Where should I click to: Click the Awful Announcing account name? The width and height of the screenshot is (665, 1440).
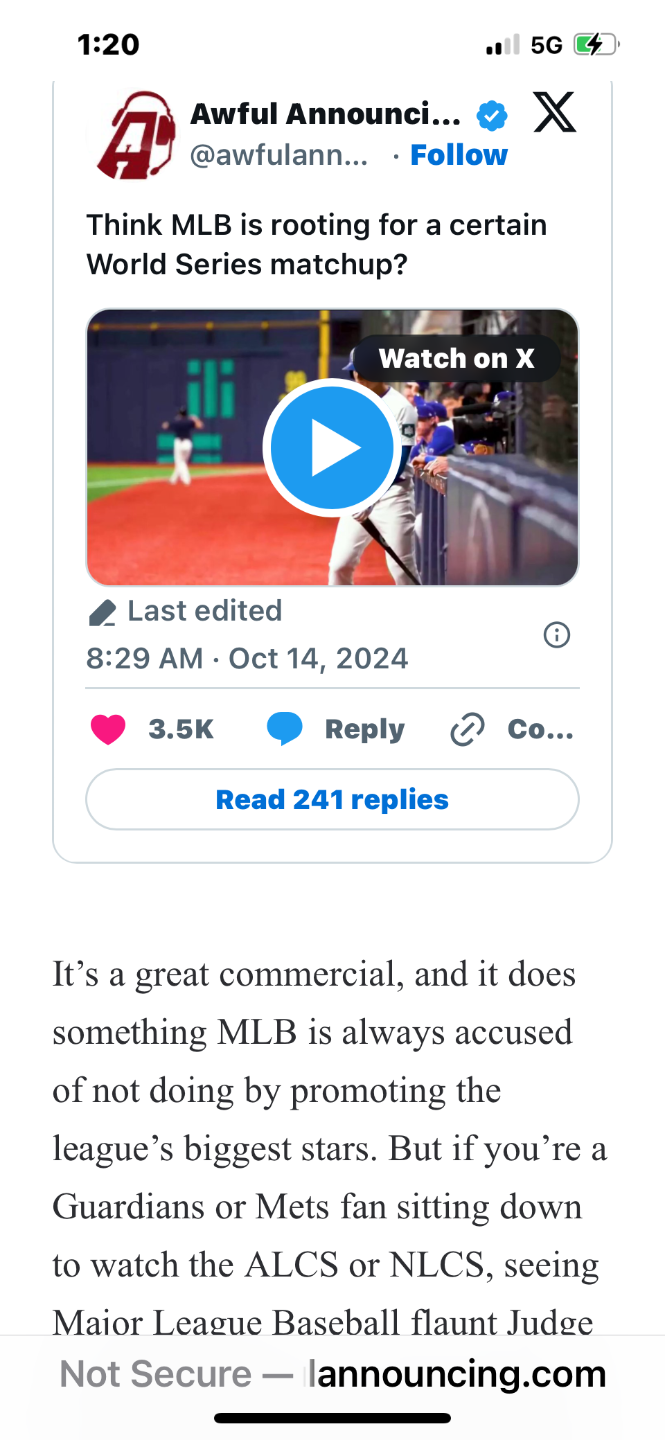(325, 116)
